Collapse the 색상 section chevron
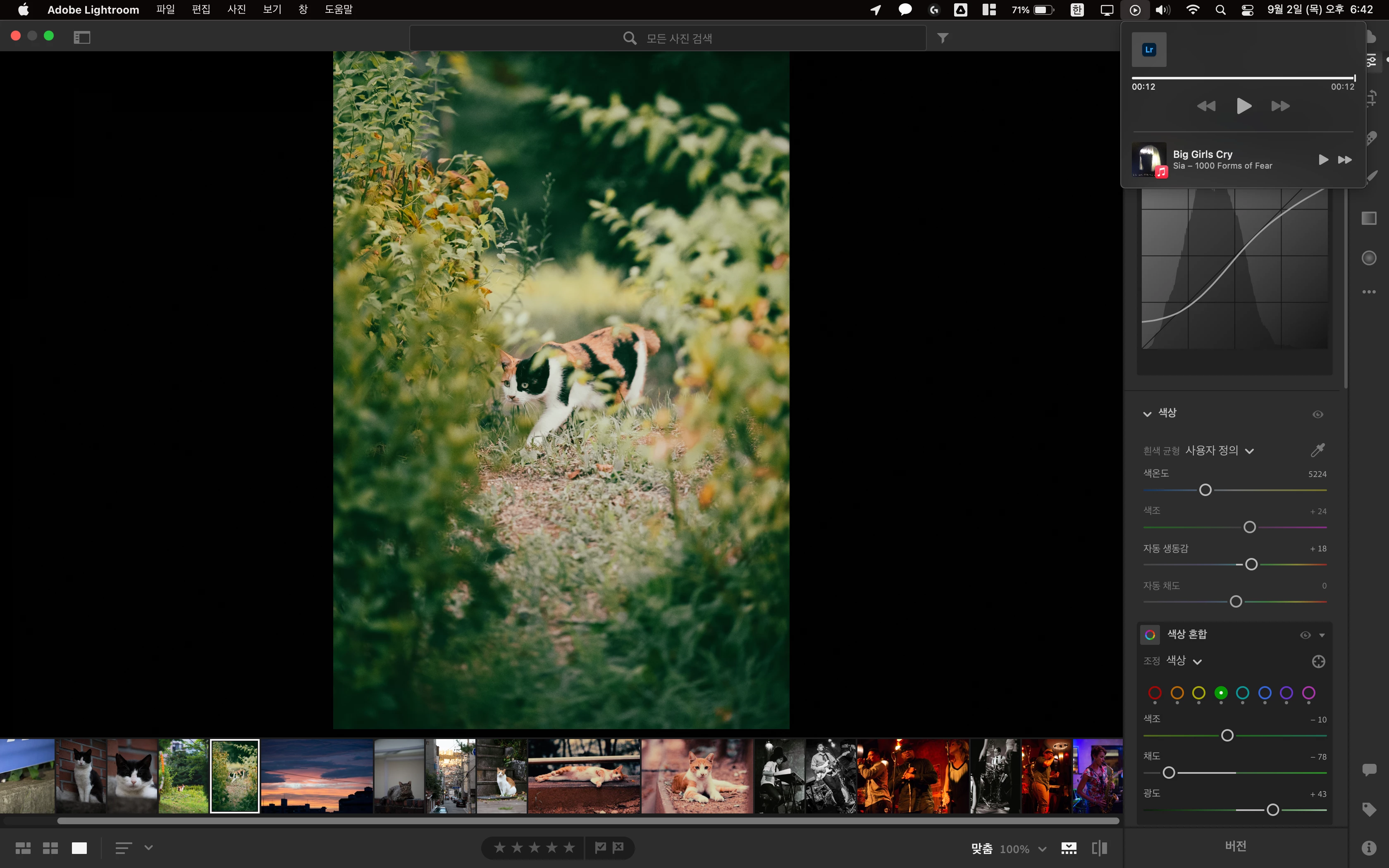 (1147, 413)
